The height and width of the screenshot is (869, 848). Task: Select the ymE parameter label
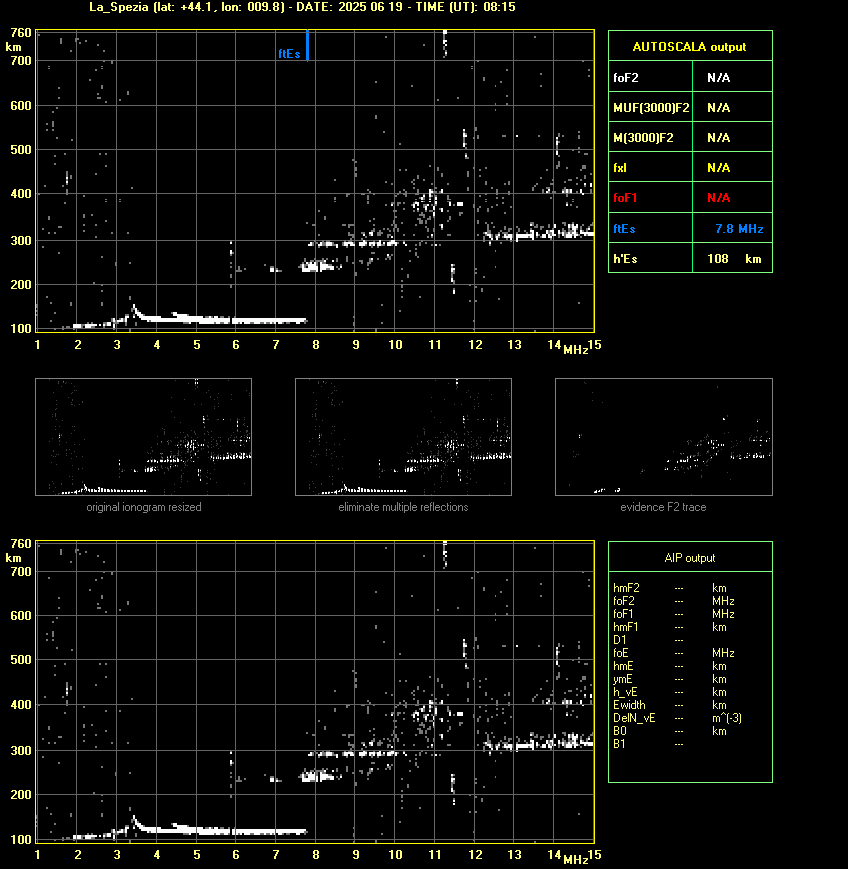tap(622, 679)
